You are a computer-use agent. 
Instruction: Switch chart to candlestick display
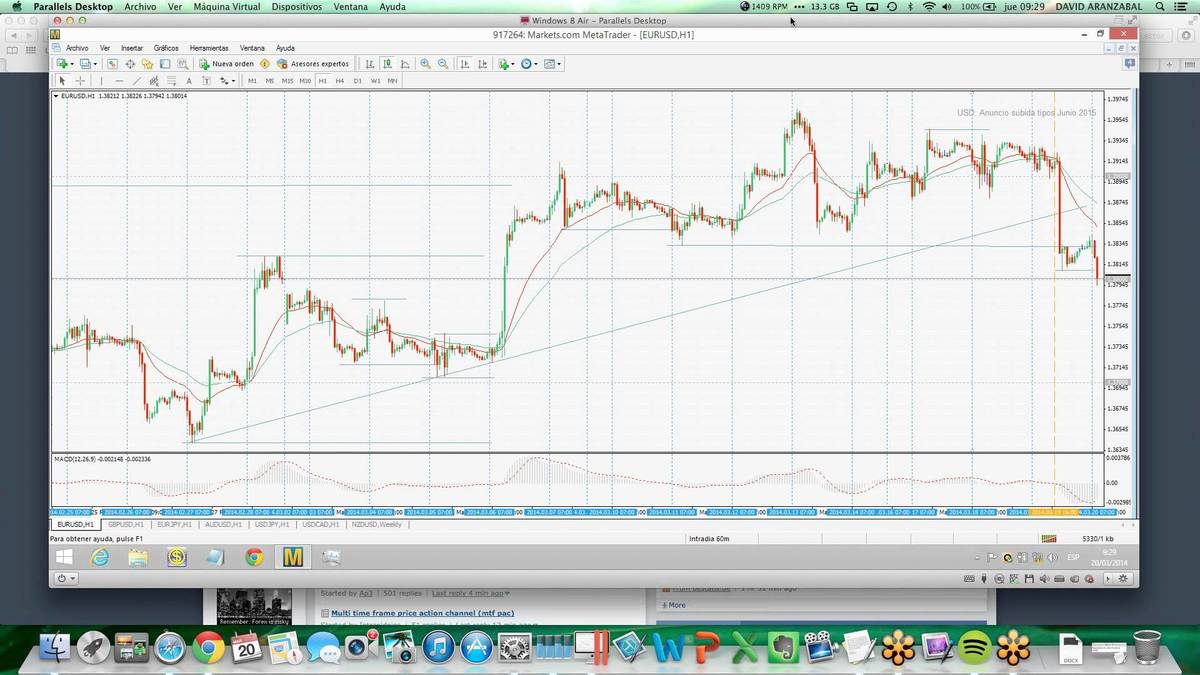click(387, 64)
